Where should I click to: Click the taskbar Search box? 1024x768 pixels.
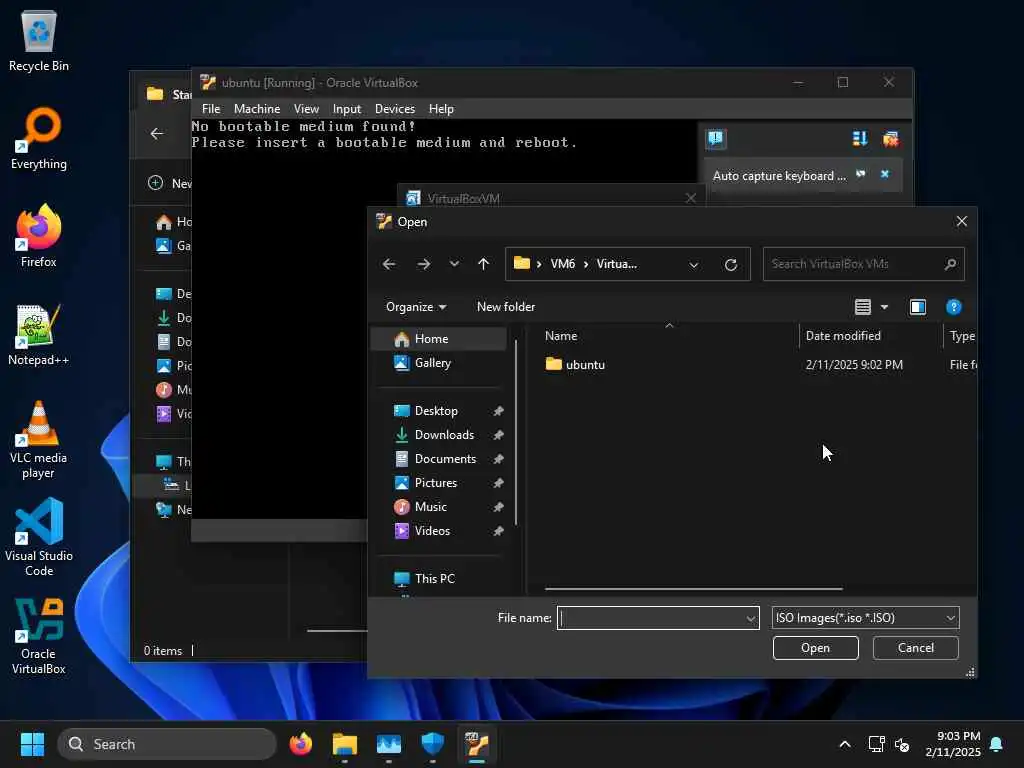(167, 744)
